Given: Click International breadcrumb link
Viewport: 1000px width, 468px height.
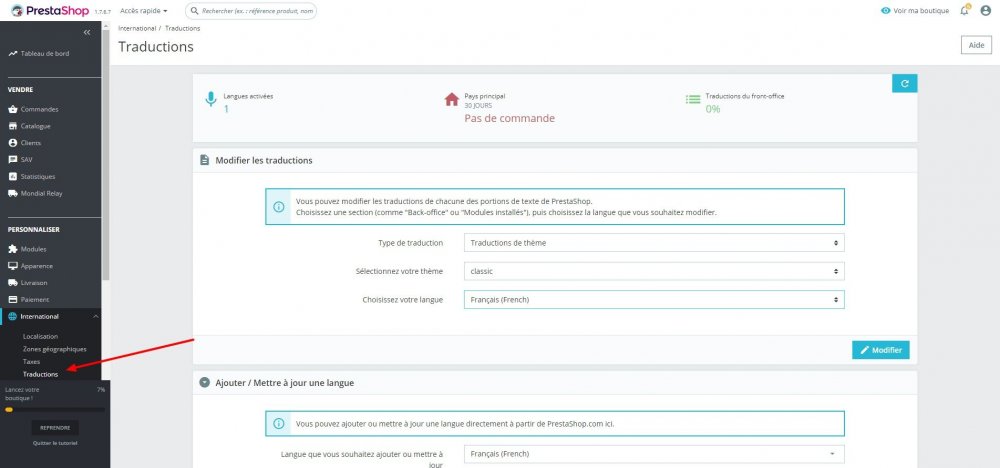Looking at the screenshot, I should (x=137, y=29).
